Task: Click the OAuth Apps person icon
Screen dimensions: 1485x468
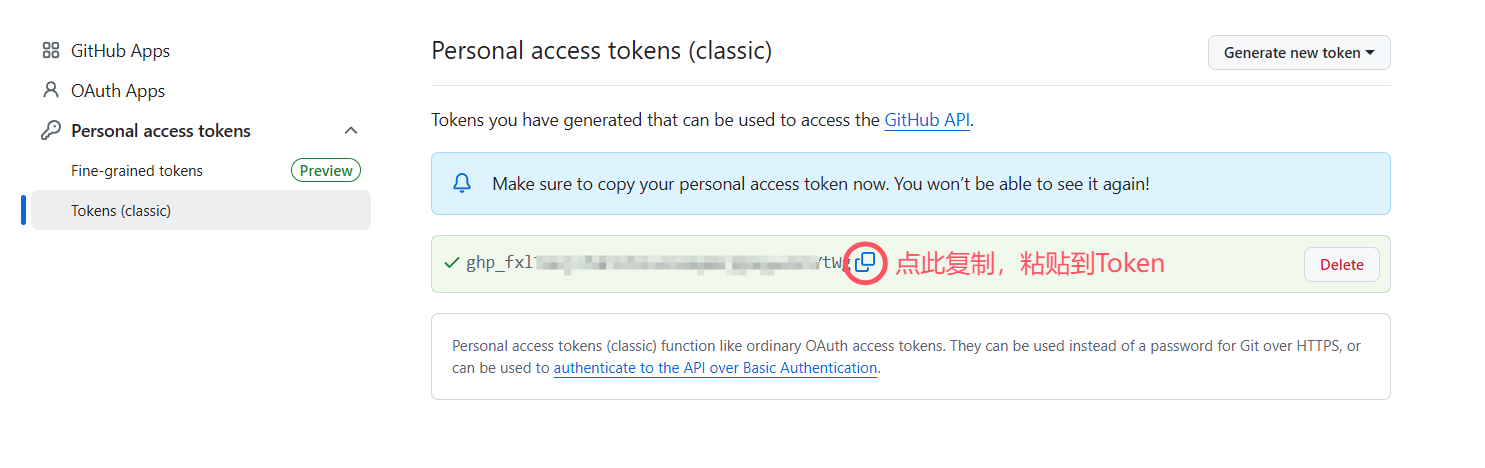Action: pos(50,91)
